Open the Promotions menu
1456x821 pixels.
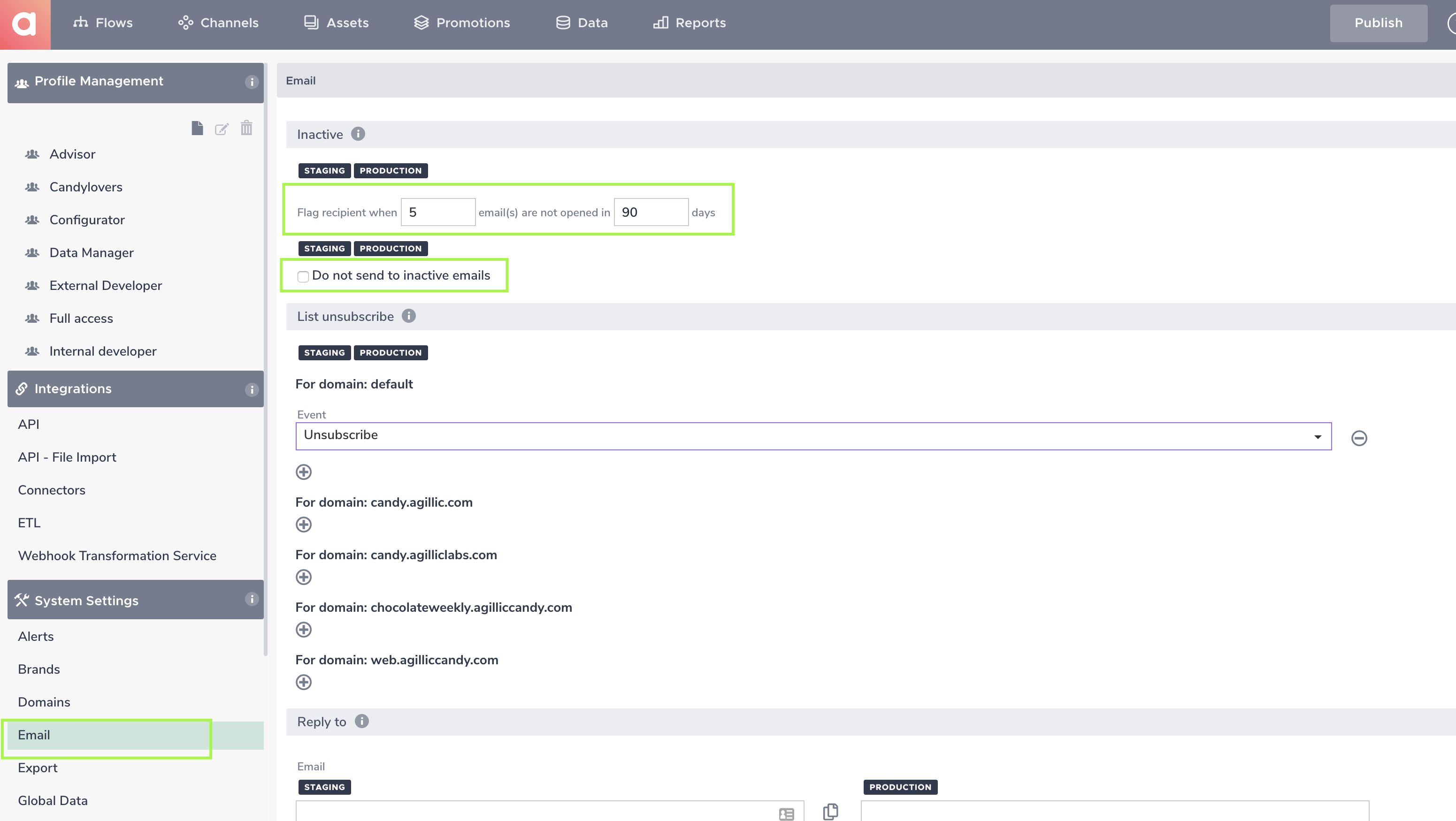pyautogui.click(x=462, y=23)
